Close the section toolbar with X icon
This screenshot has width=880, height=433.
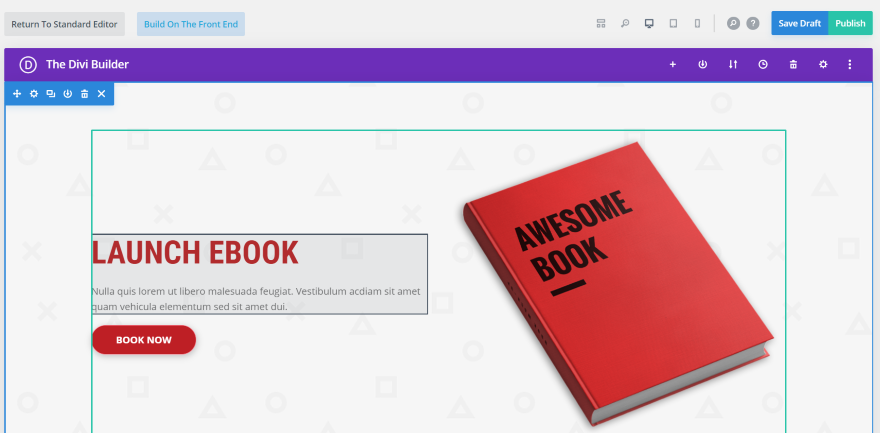101,94
